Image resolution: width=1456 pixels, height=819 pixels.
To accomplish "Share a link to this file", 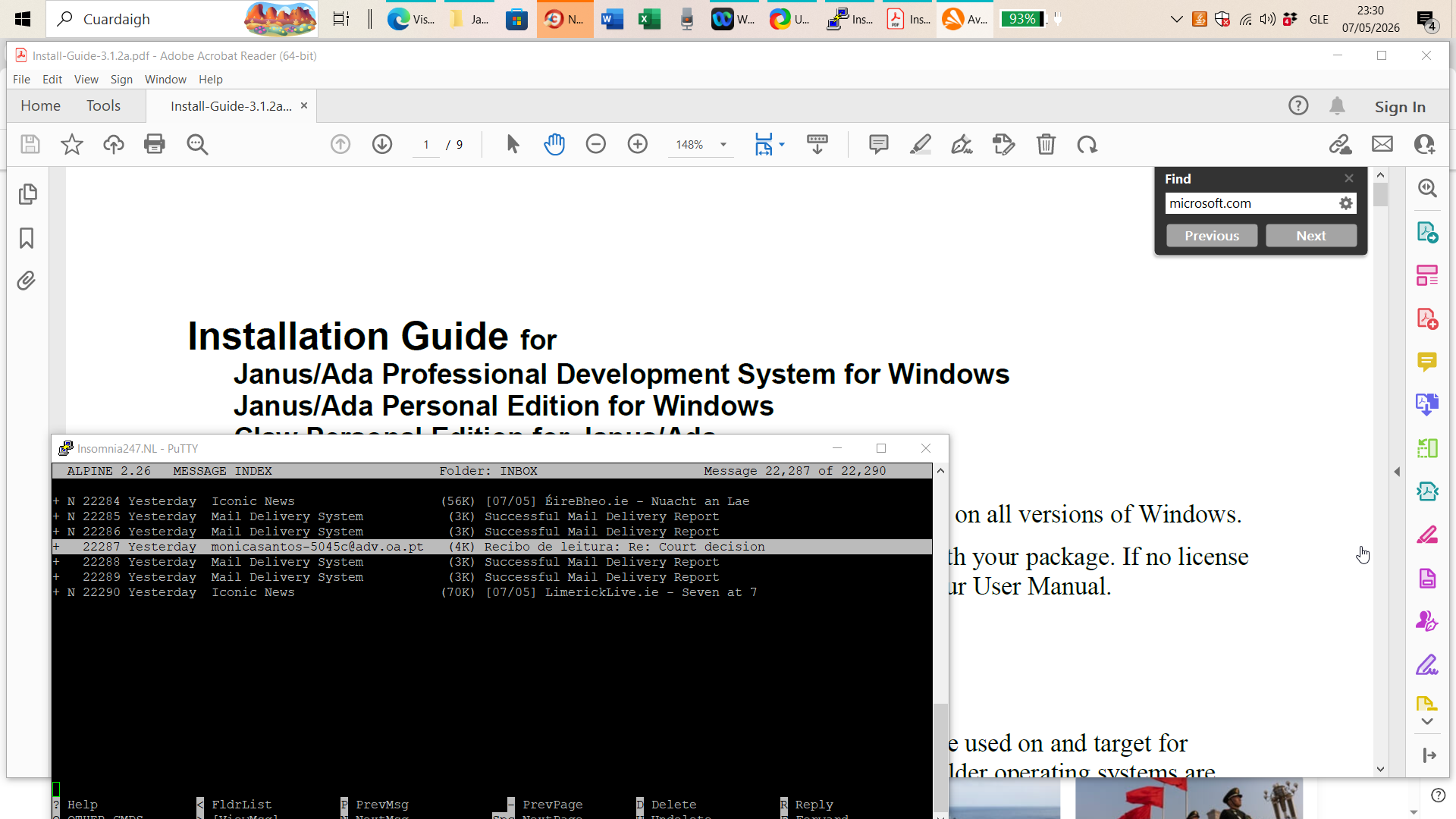I will click(x=1341, y=144).
